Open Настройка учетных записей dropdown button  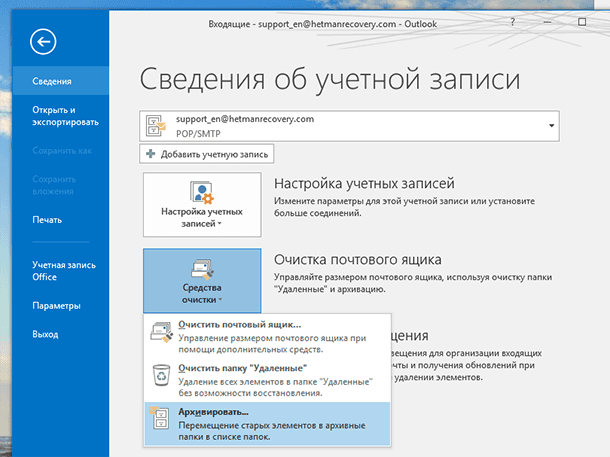click(x=202, y=205)
